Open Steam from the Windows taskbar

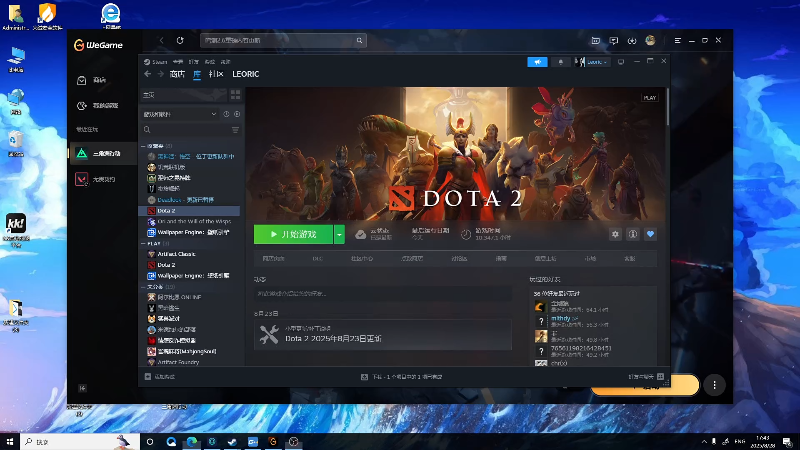click(232, 442)
